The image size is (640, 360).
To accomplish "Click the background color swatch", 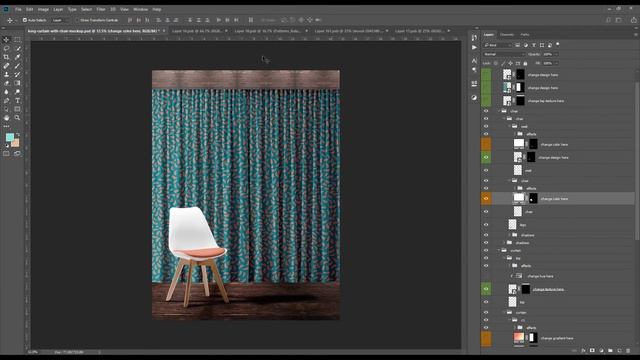I will [16, 143].
